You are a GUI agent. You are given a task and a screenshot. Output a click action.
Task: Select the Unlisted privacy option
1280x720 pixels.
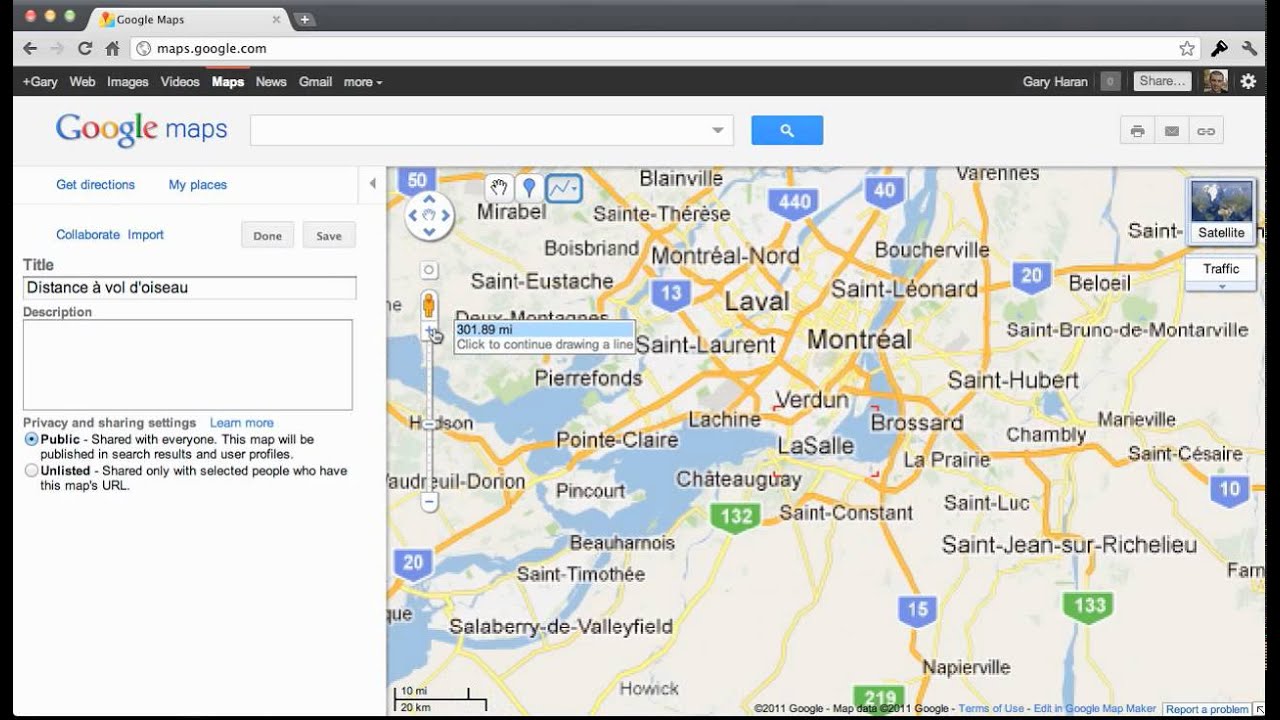click(31, 470)
